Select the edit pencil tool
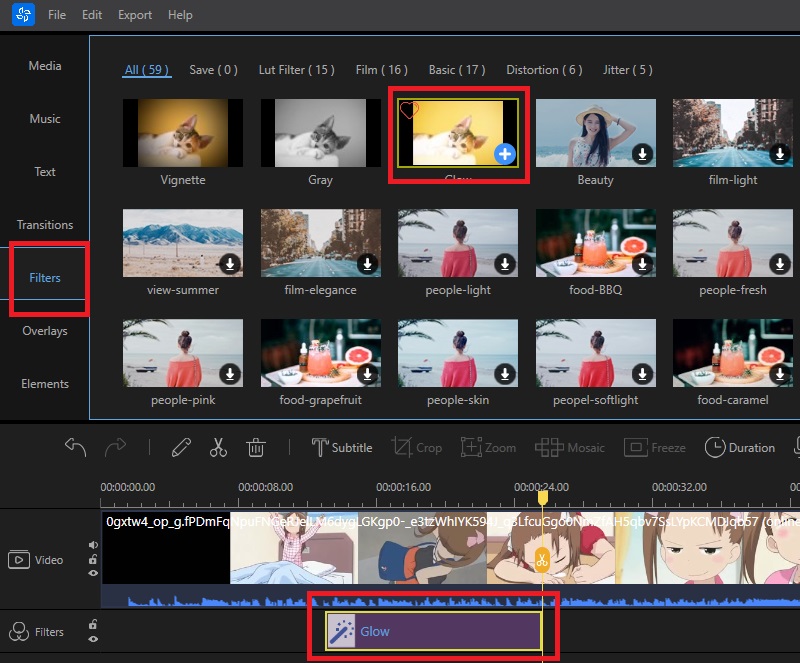800x663 pixels. pyautogui.click(x=182, y=447)
